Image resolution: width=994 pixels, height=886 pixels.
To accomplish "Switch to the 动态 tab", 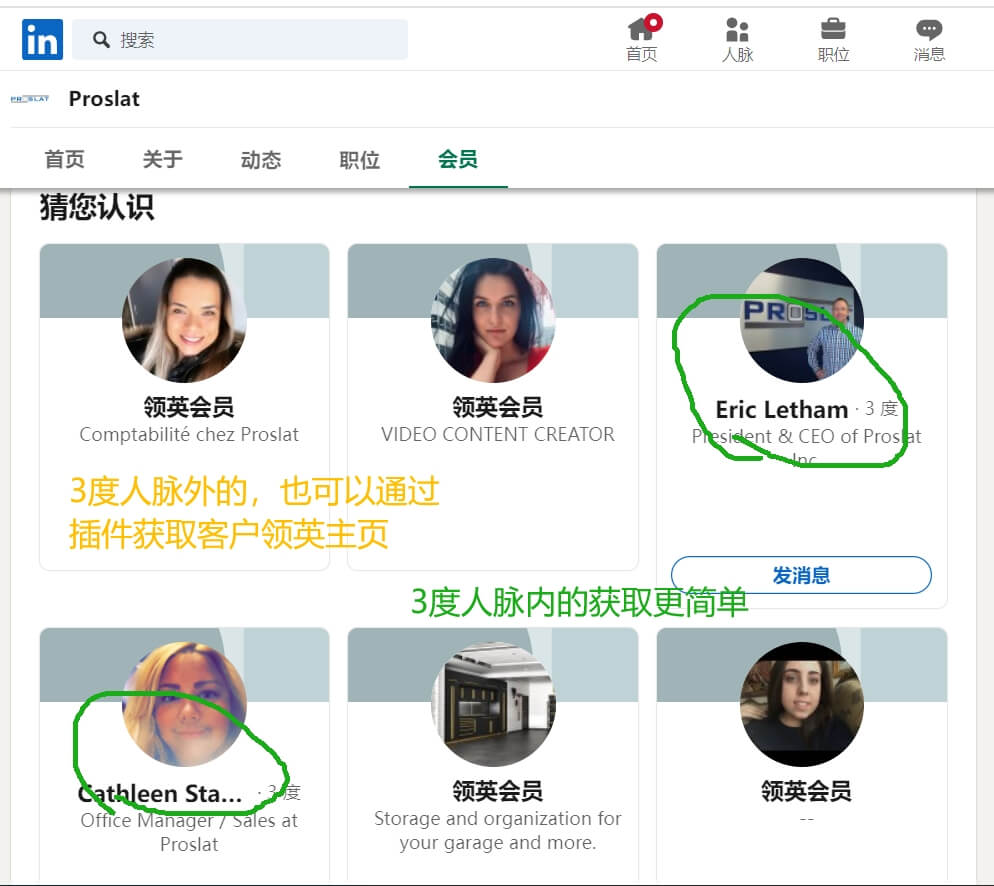I will click(261, 159).
